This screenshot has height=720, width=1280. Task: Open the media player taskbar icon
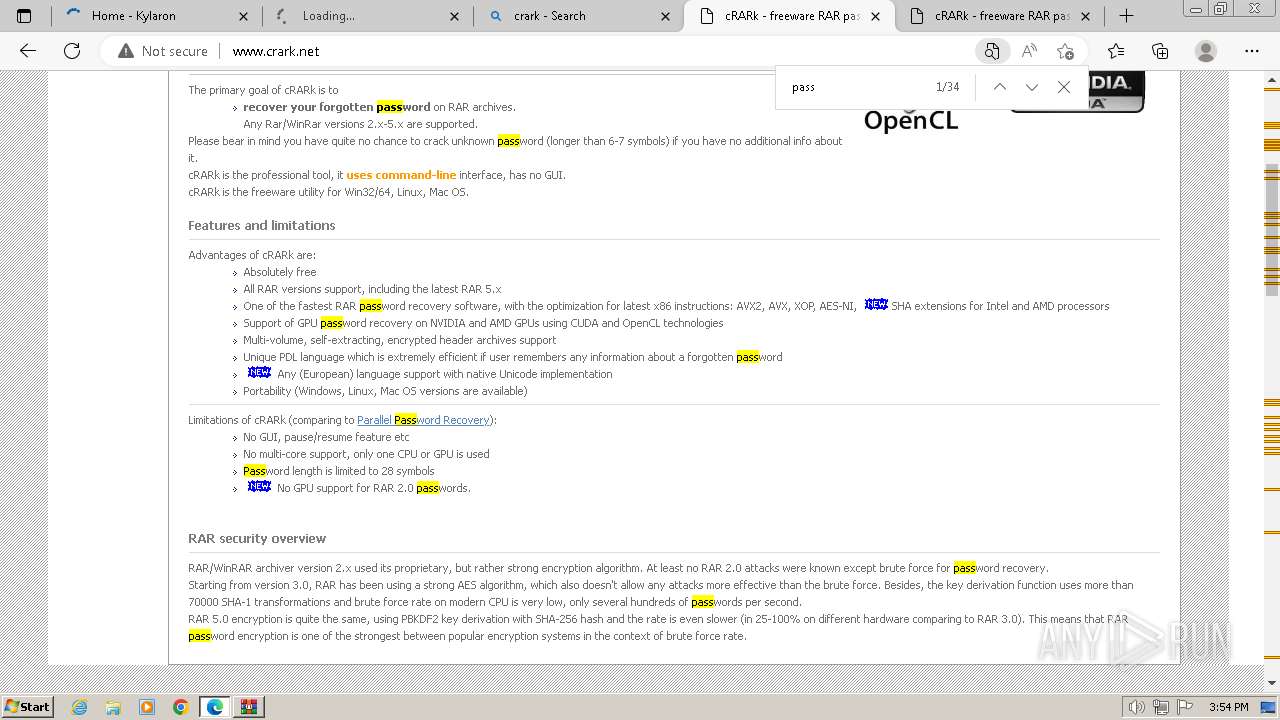(x=147, y=707)
